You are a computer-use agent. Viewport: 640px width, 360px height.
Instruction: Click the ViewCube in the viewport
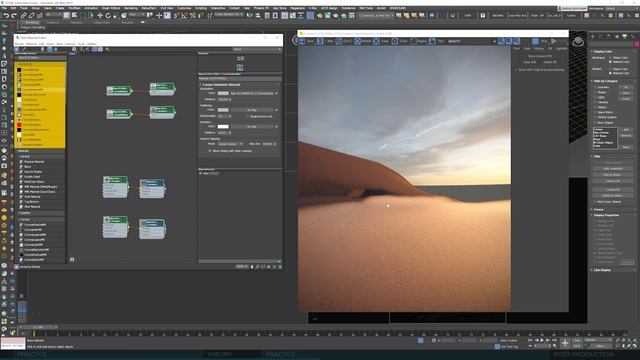(x=578, y=41)
